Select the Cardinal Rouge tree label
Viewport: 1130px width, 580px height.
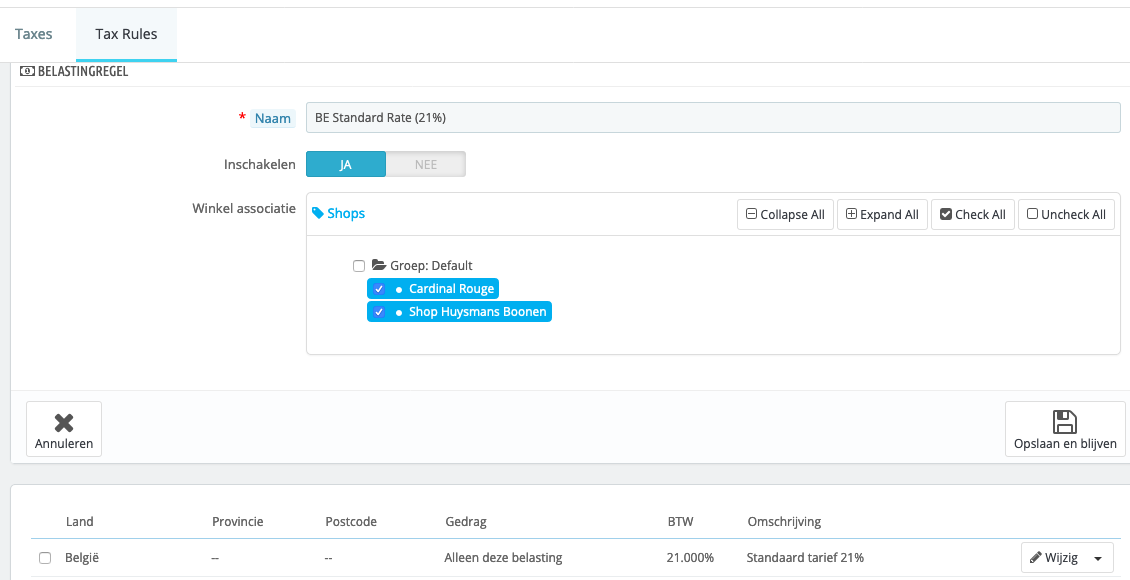[451, 289]
